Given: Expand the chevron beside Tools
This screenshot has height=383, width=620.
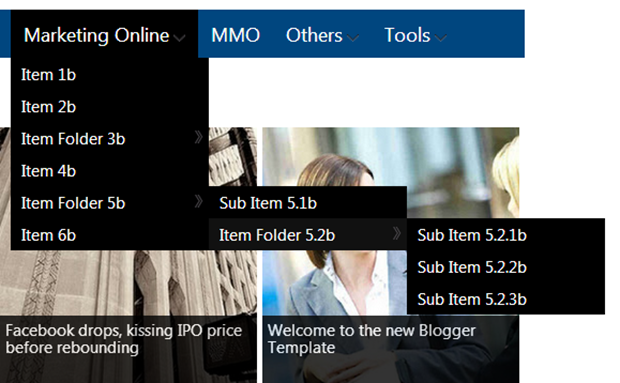Looking at the screenshot, I should [440, 38].
